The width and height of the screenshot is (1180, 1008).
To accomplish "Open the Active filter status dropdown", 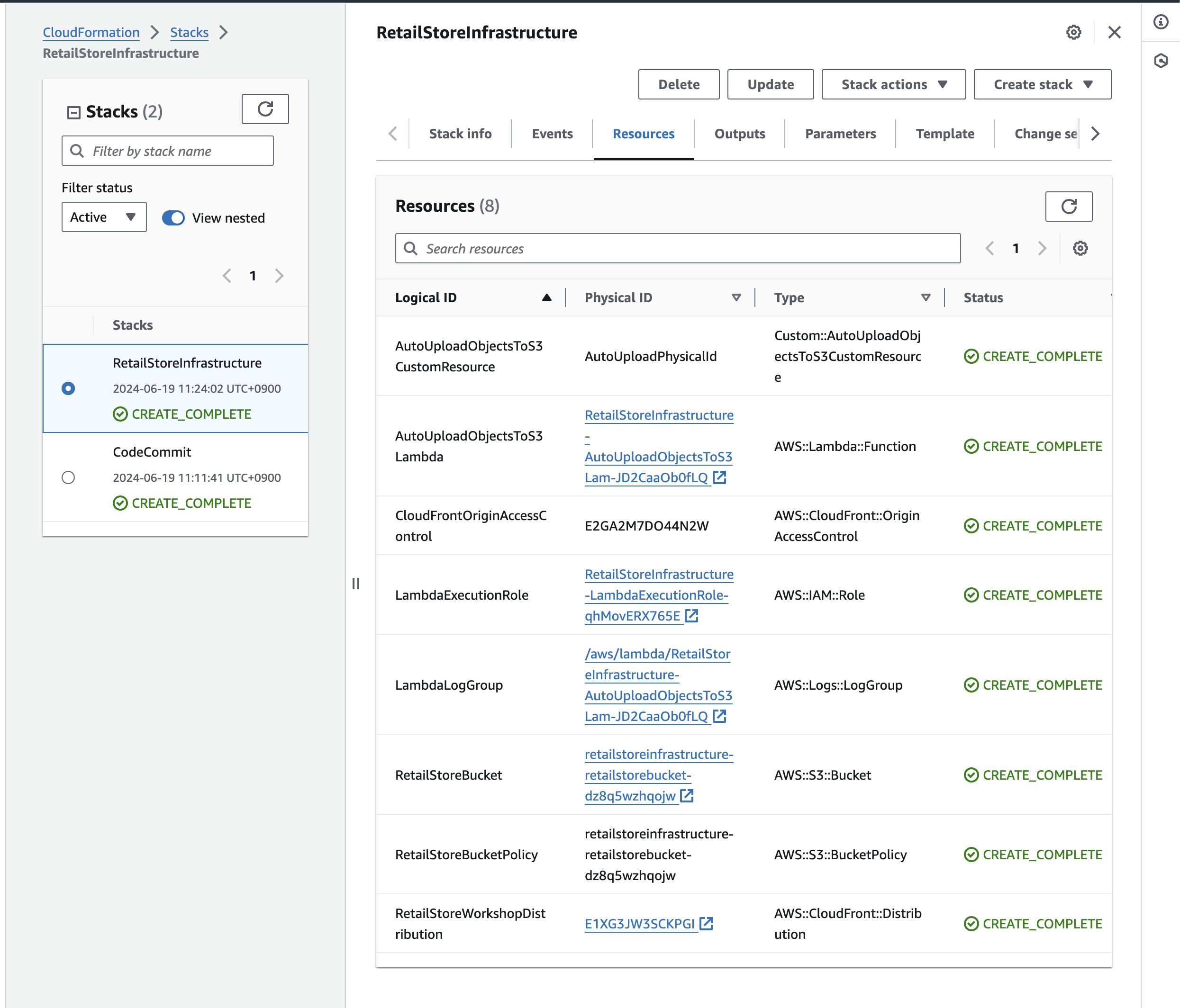I will click(104, 217).
